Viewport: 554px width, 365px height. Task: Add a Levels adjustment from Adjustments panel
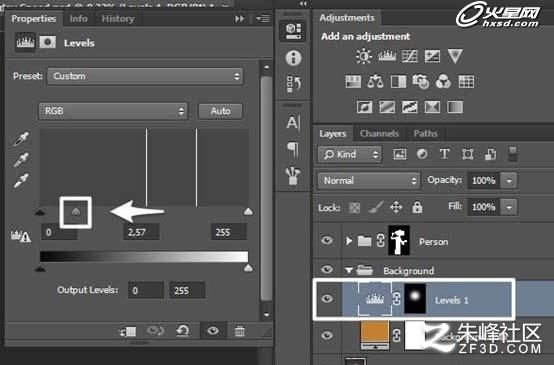click(x=387, y=56)
